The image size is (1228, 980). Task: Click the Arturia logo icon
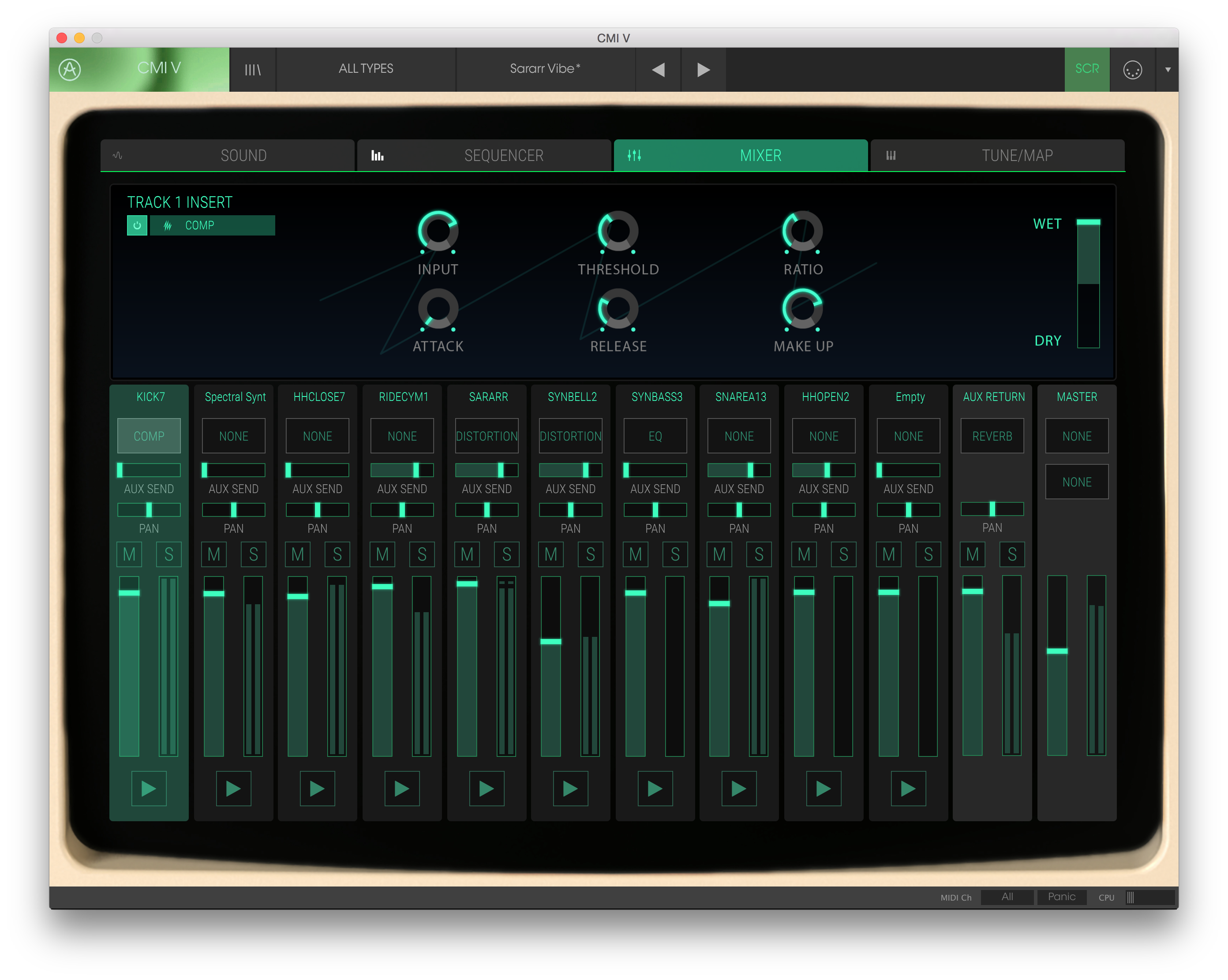click(70, 70)
